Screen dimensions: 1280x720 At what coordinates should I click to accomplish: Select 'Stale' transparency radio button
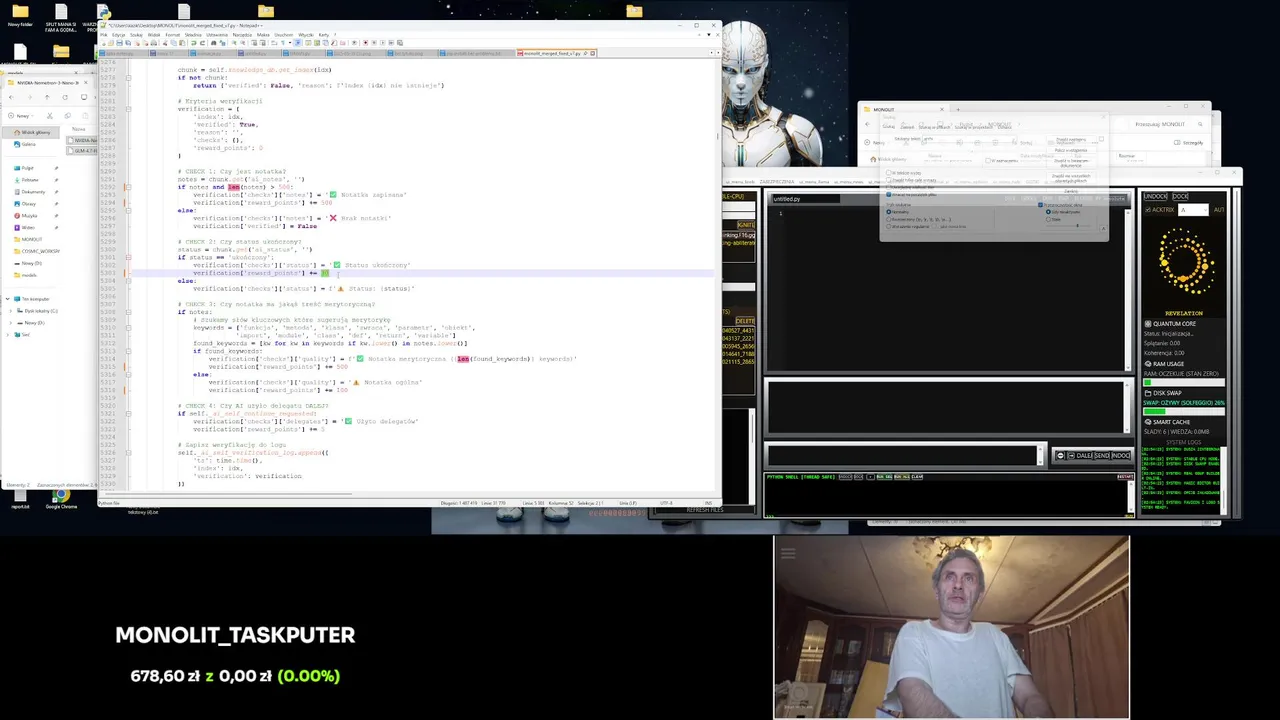1048,219
